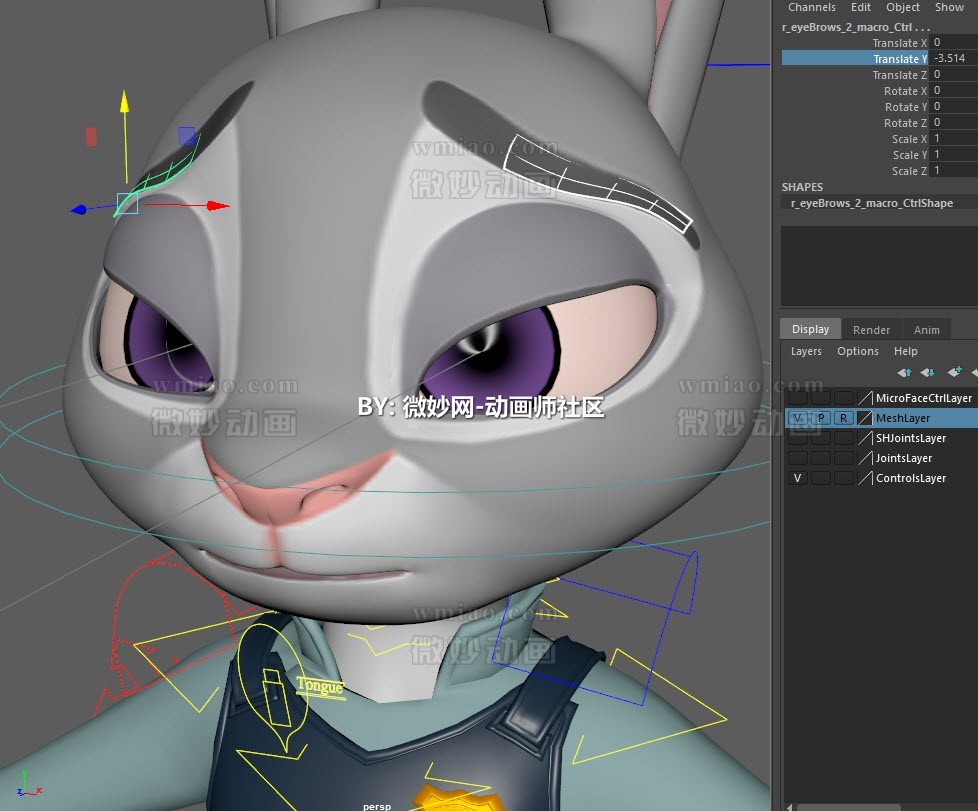Toggle ControlsLayer visibility off
The image size is (978, 811).
click(x=797, y=478)
